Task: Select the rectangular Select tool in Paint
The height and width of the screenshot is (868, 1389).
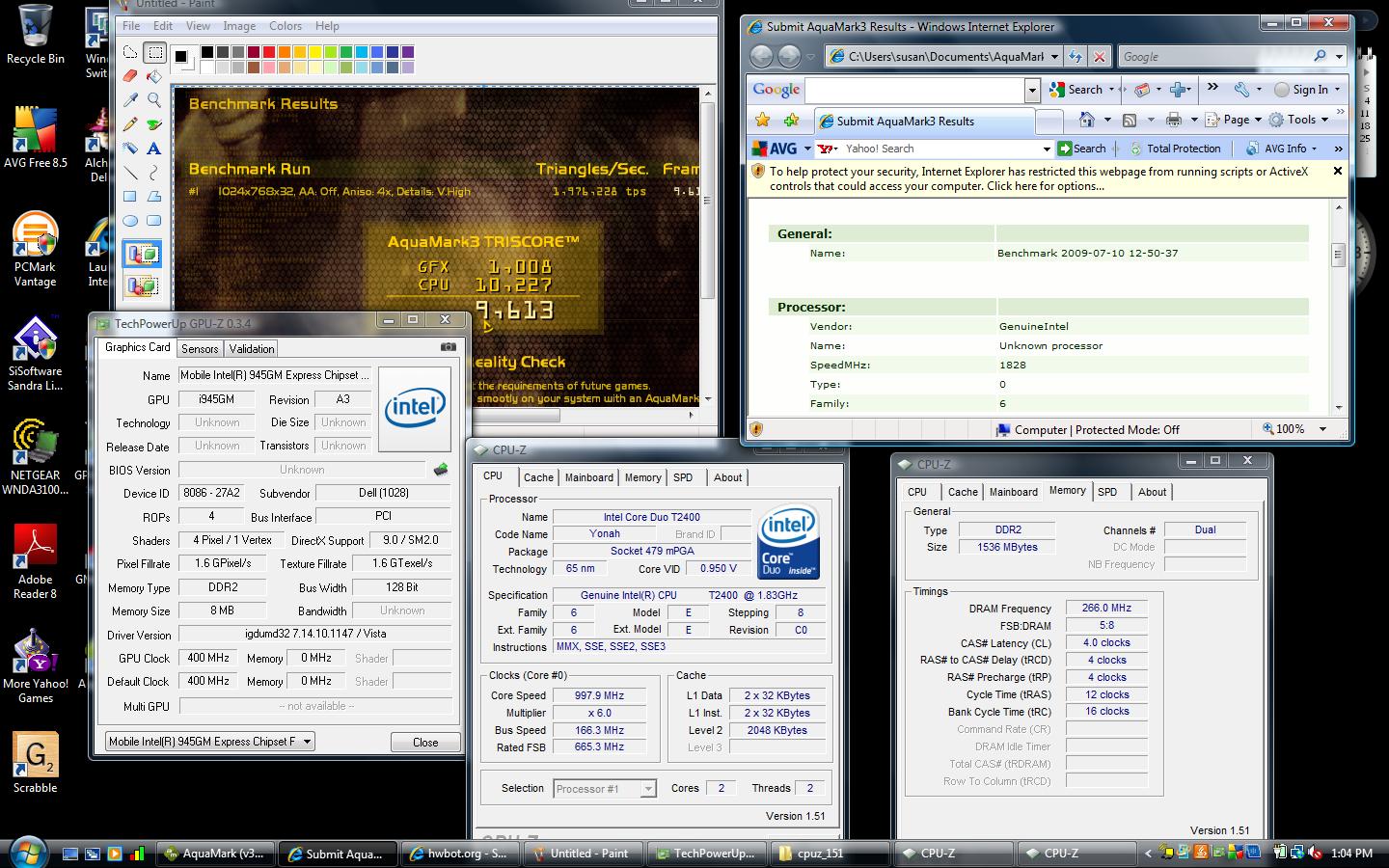Action: [154, 53]
